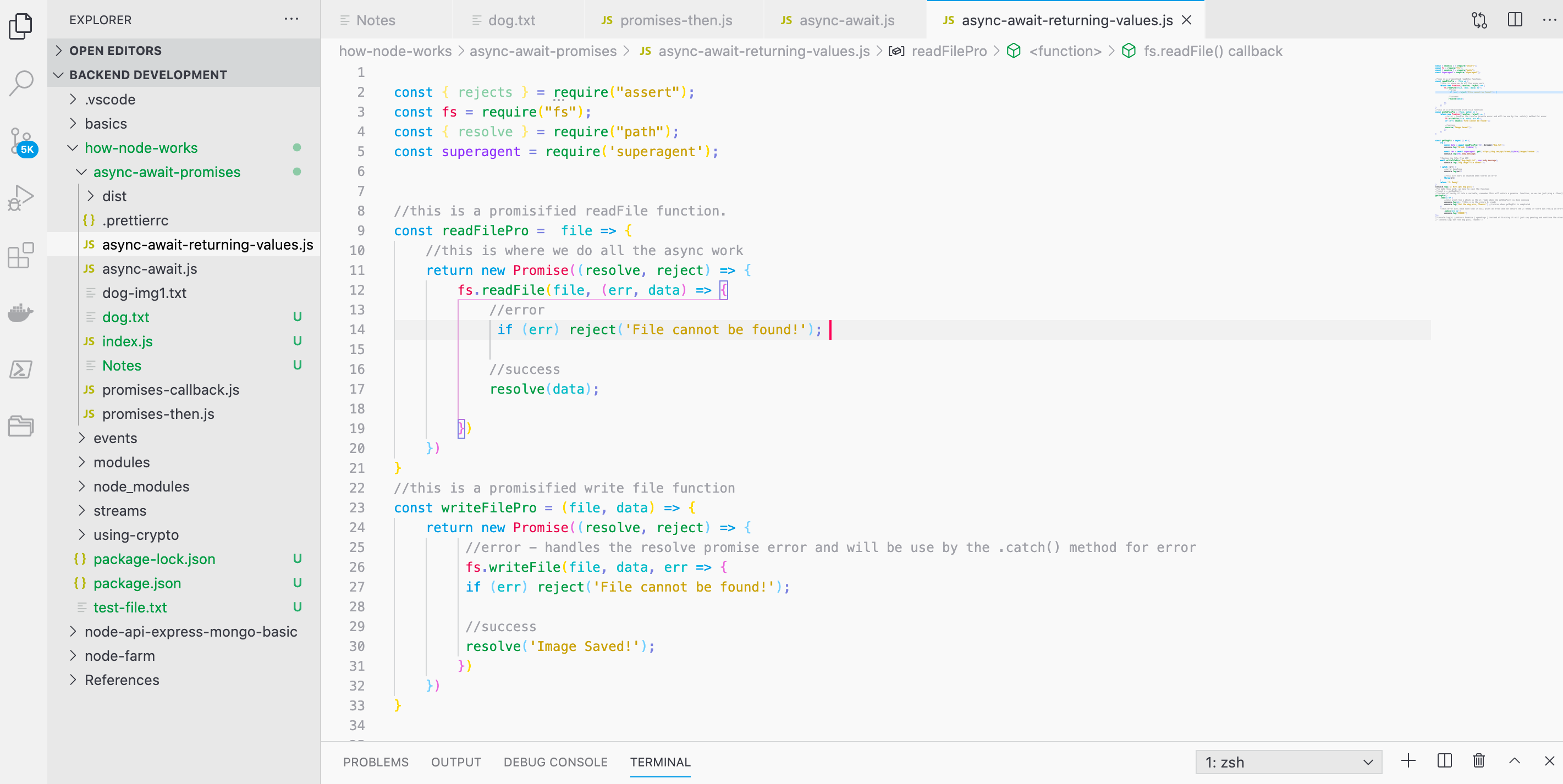Open the Extensions view
This screenshot has height=784, width=1563.
[21, 255]
